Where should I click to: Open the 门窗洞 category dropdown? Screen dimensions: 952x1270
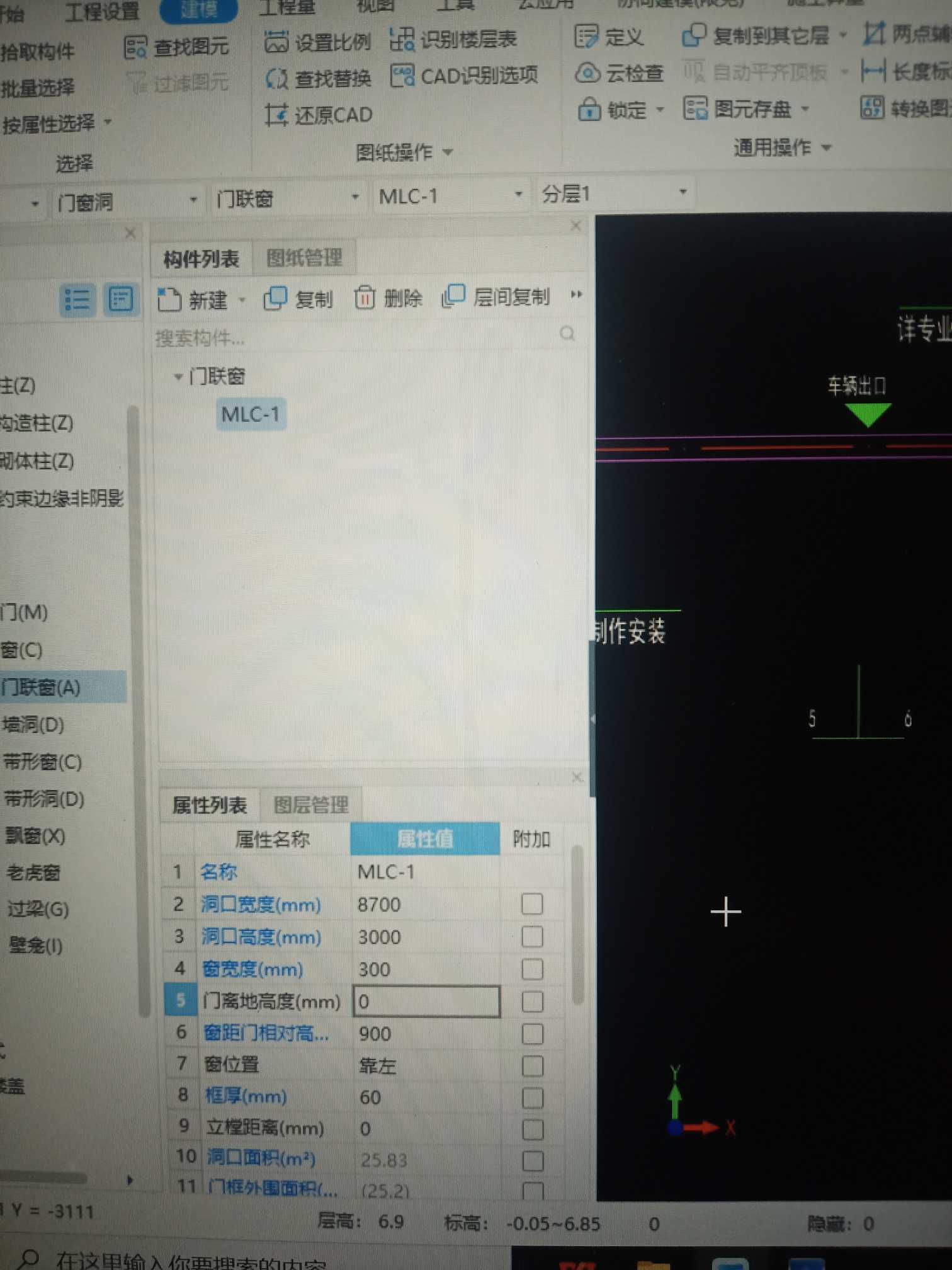(193, 200)
